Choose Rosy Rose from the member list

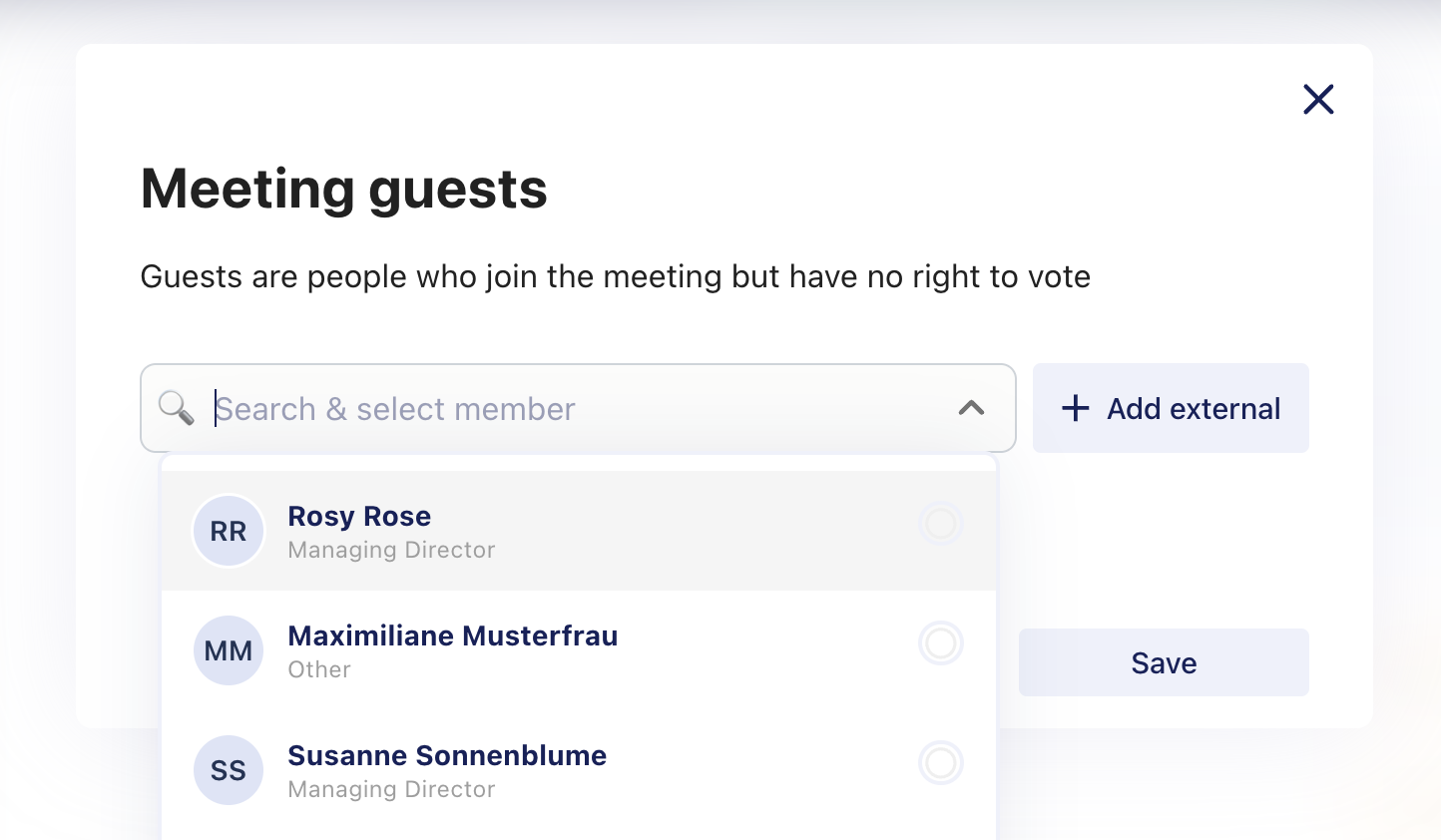point(579,531)
